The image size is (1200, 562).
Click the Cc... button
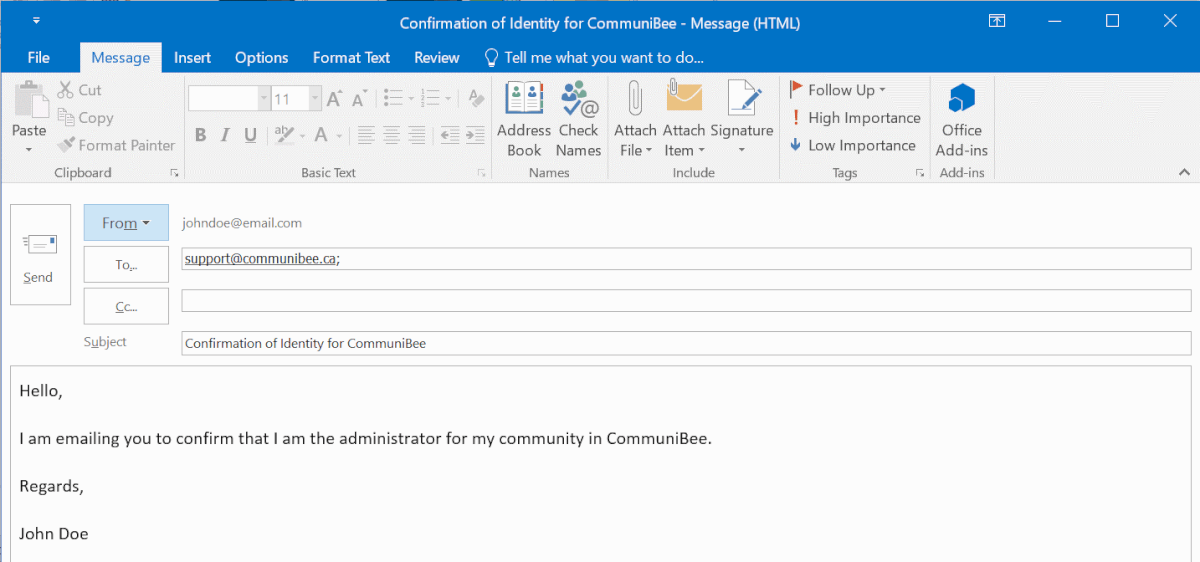(126, 306)
